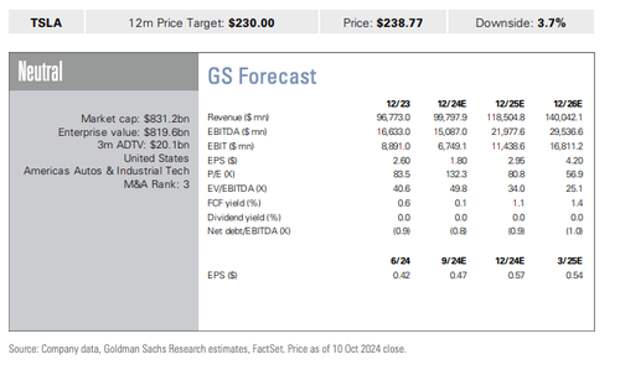Click the Enterprise value $819.6bn line
This screenshot has width=620, height=370.
124,132
